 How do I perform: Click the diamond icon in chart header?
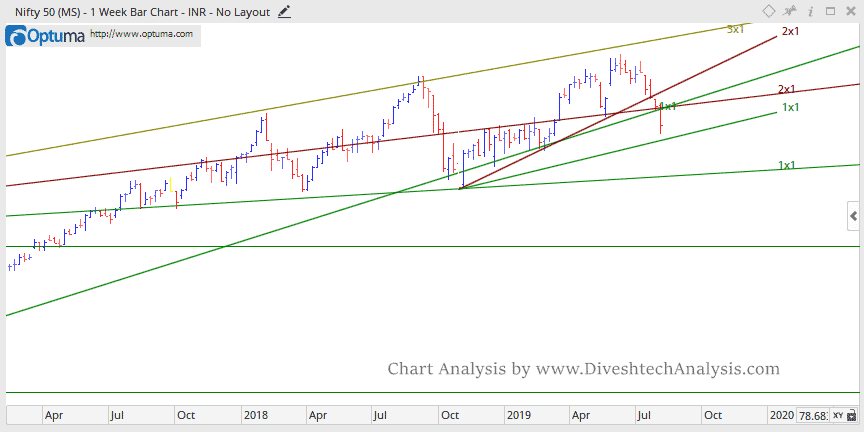(769, 11)
